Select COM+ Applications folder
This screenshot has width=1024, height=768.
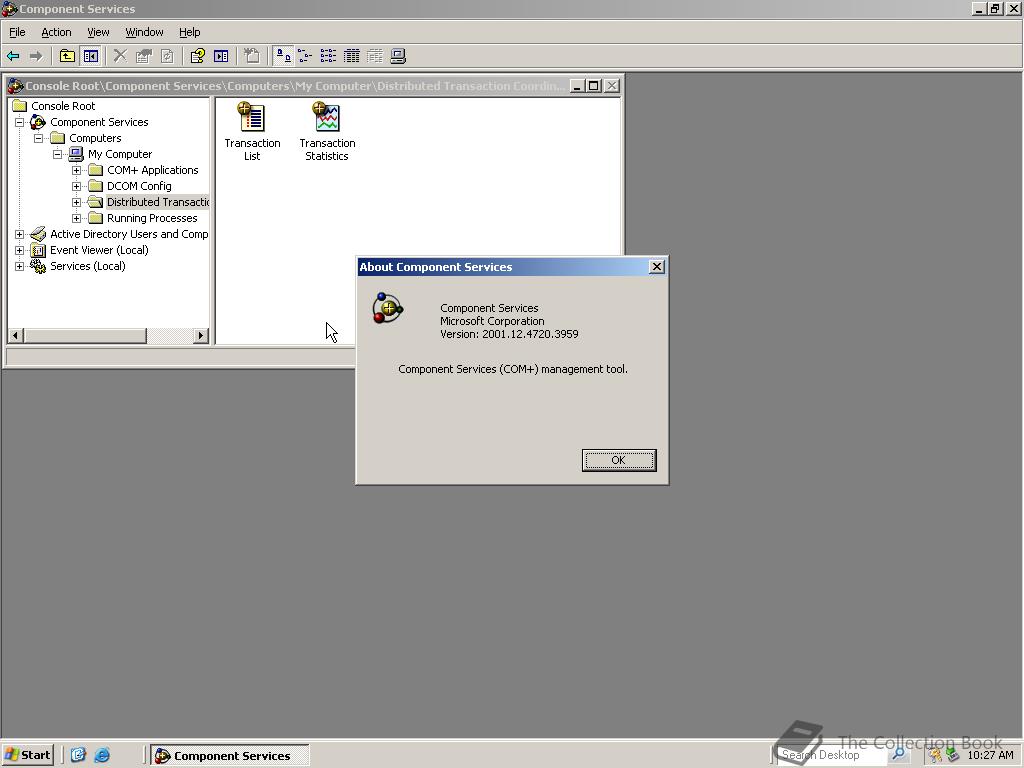tap(153, 170)
